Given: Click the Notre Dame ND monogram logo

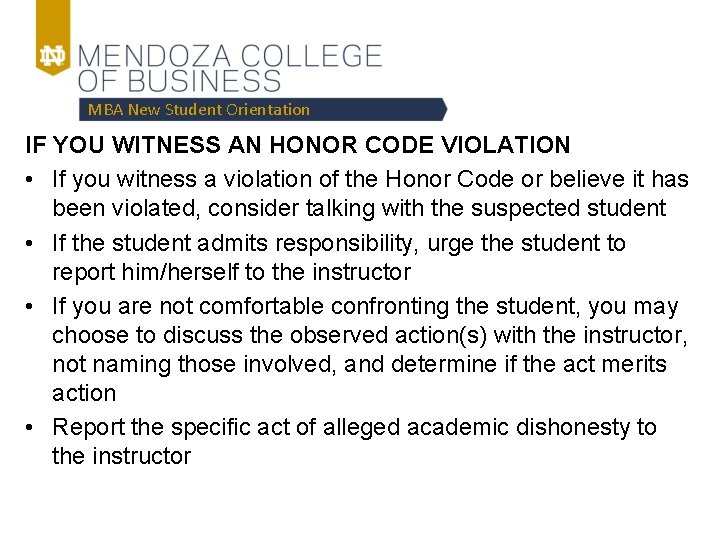Looking at the screenshot, I should click(x=51, y=56).
